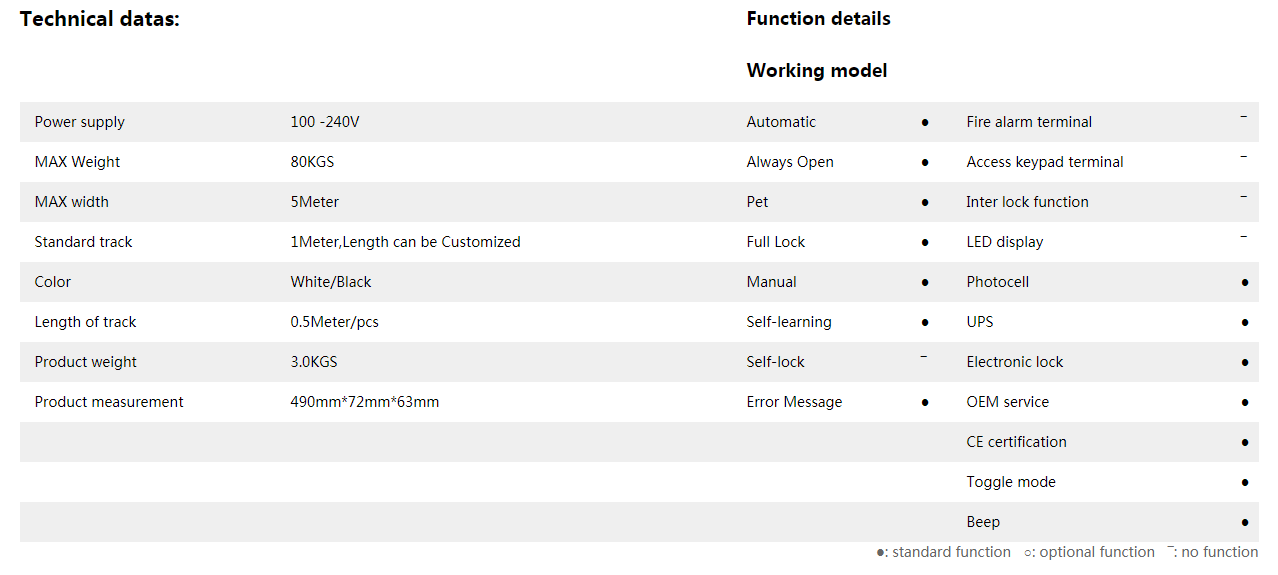Click the Technical datas heading
The width and height of the screenshot is (1278, 575).
(x=100, y=19)
